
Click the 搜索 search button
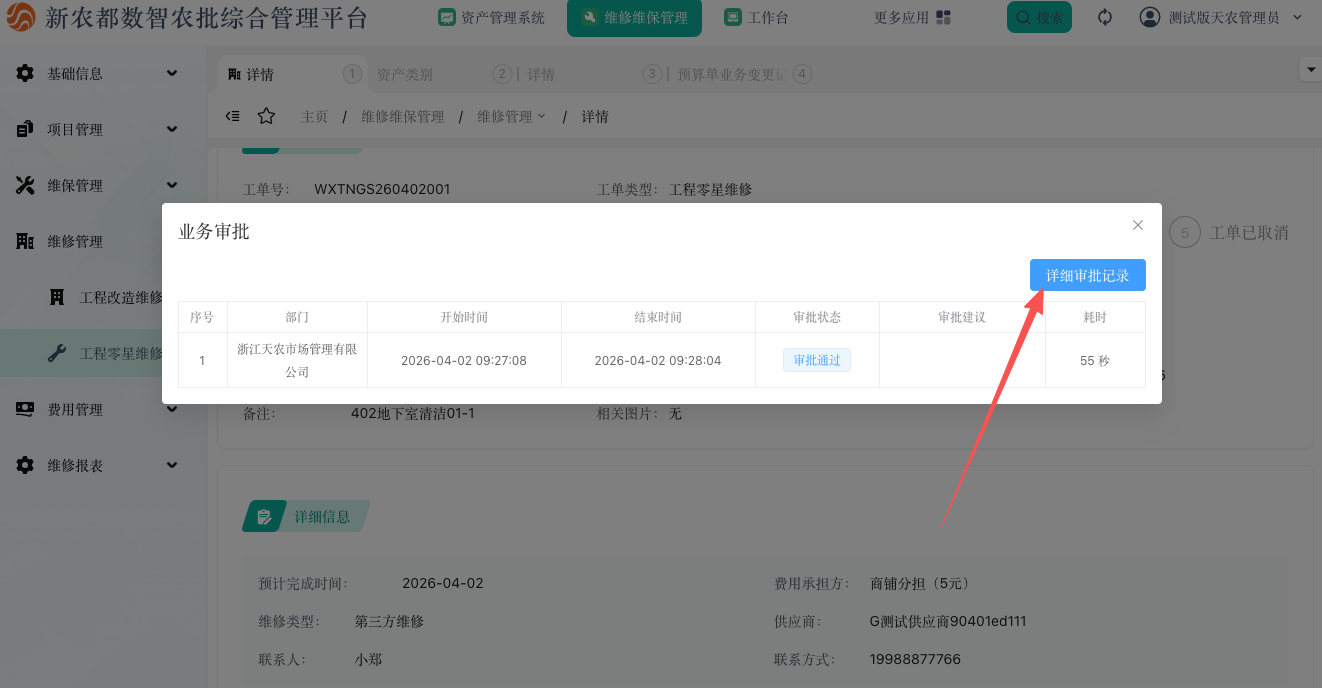pos(1039,17)
